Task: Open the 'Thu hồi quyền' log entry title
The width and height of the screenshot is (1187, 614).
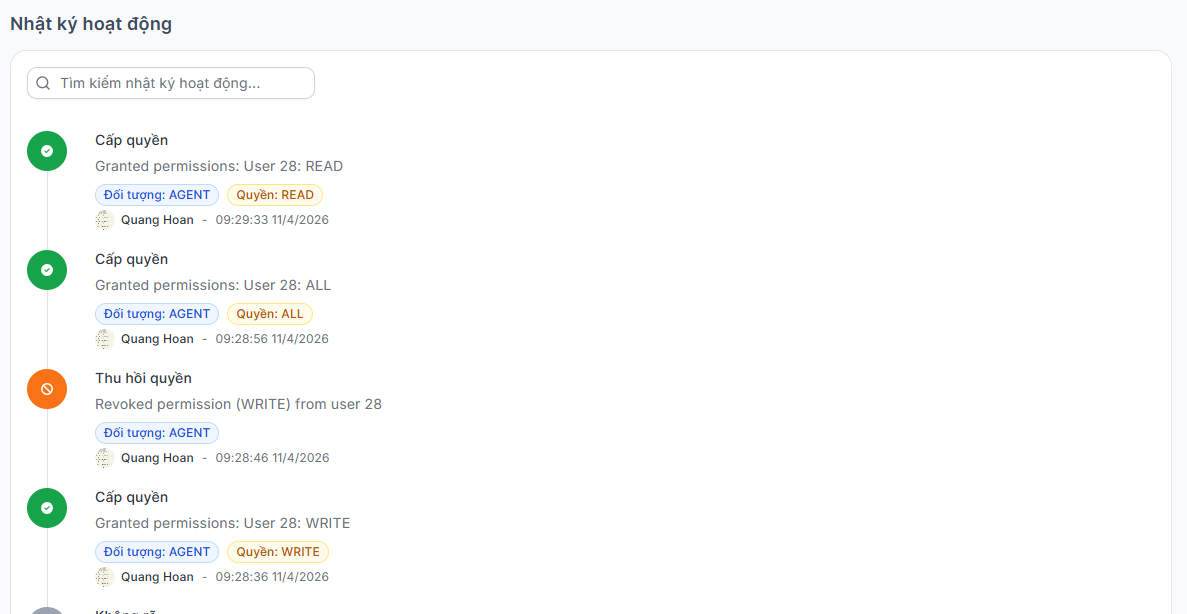Action: tap(143, 379)
